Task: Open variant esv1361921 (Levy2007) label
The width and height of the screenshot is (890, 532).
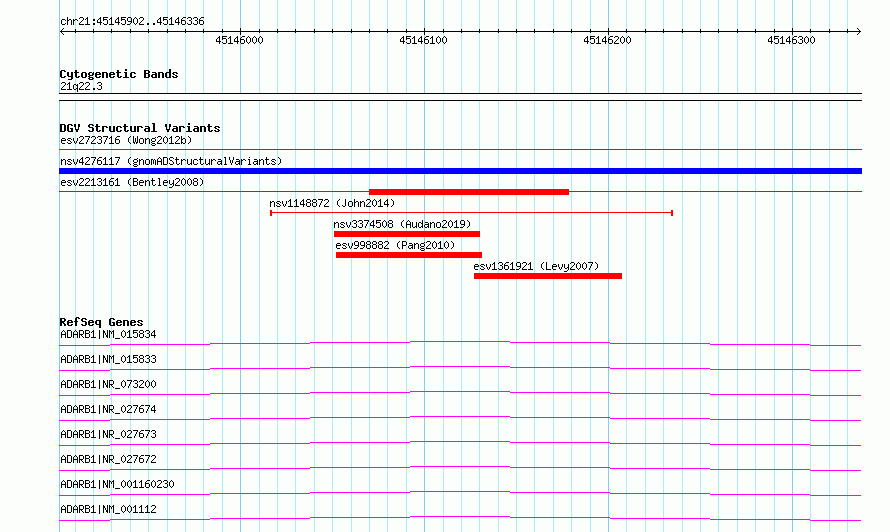Action: click(x=536, y=266)
